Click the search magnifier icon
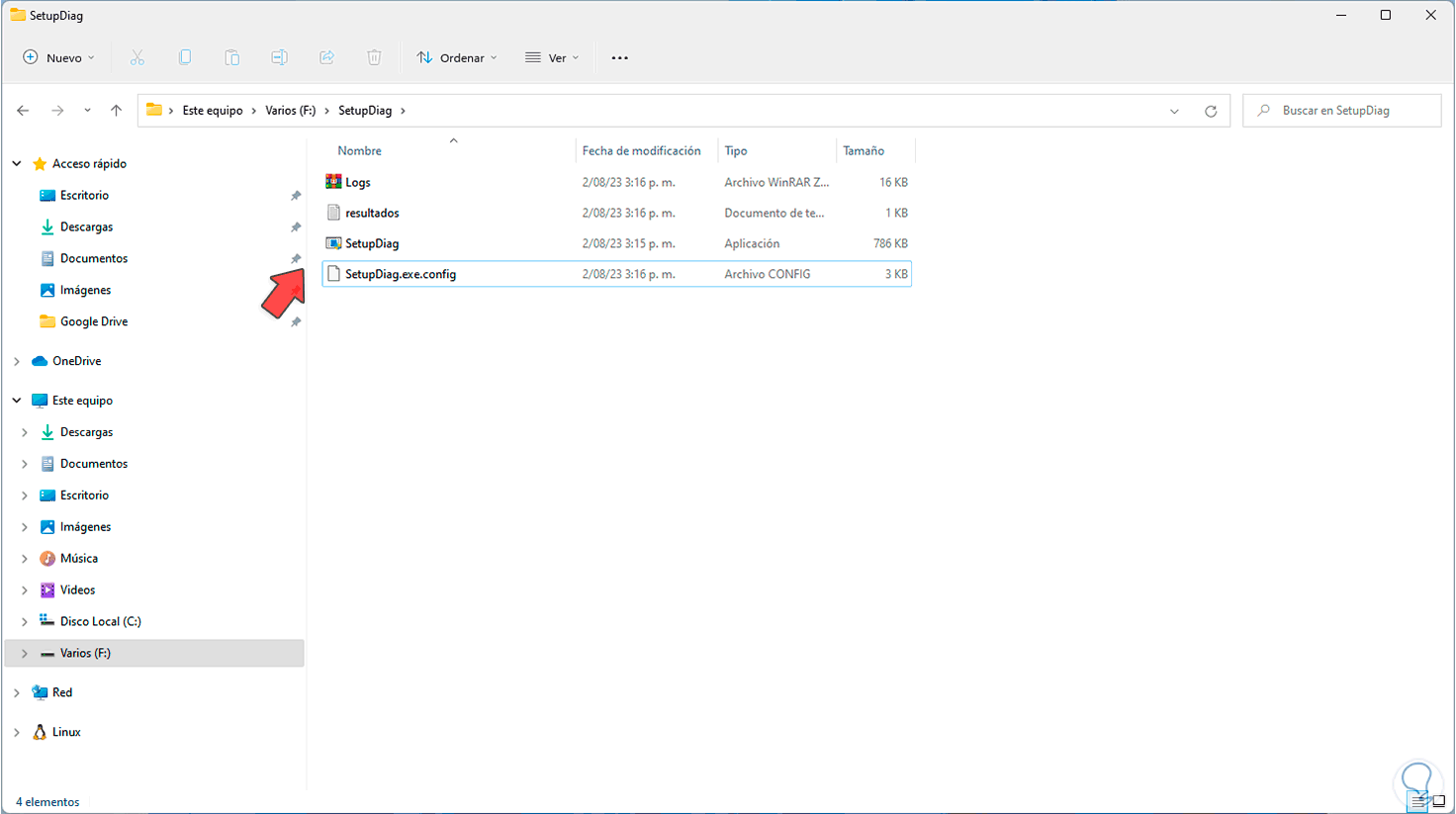The image size is (1456, 814). pyautogui.click(x=1263, y=111)
